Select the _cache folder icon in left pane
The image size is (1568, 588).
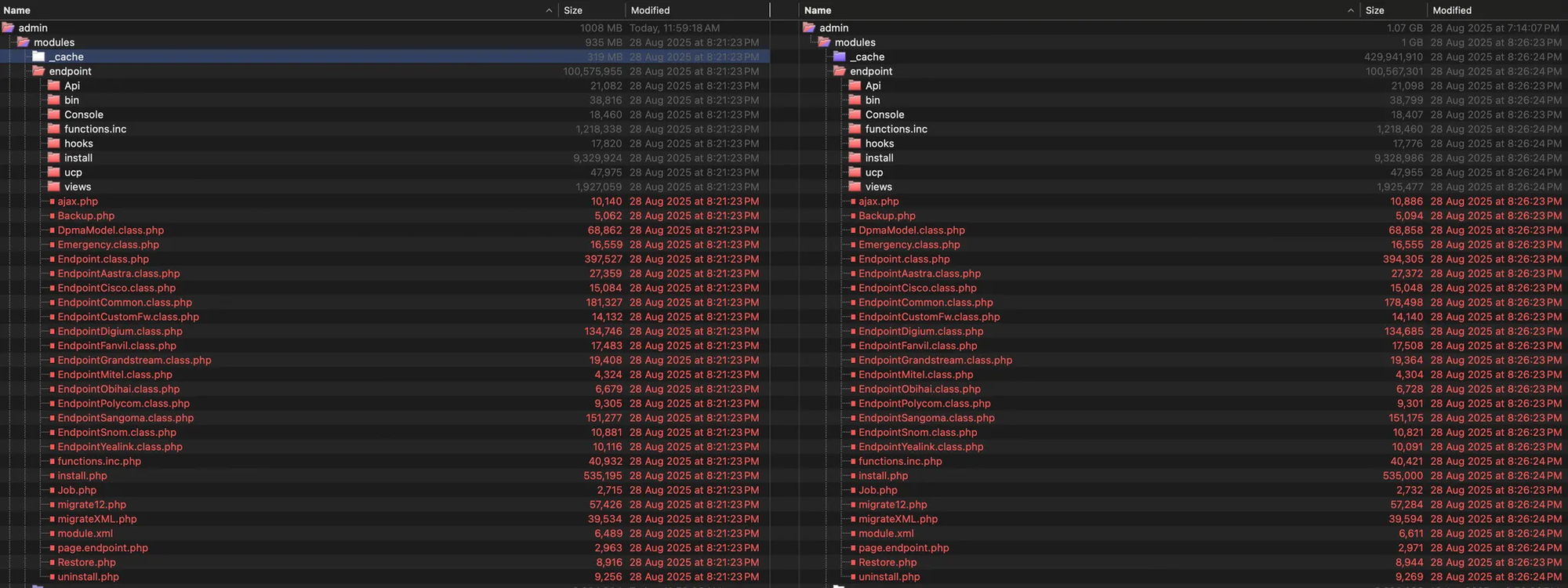click(38, 56)
